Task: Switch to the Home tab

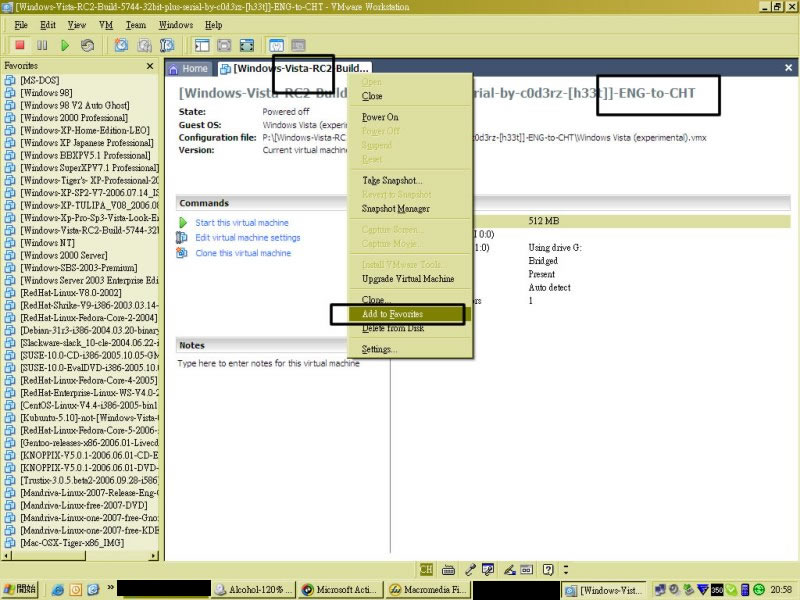Action: pyautogui.click(x=188, y=69)
